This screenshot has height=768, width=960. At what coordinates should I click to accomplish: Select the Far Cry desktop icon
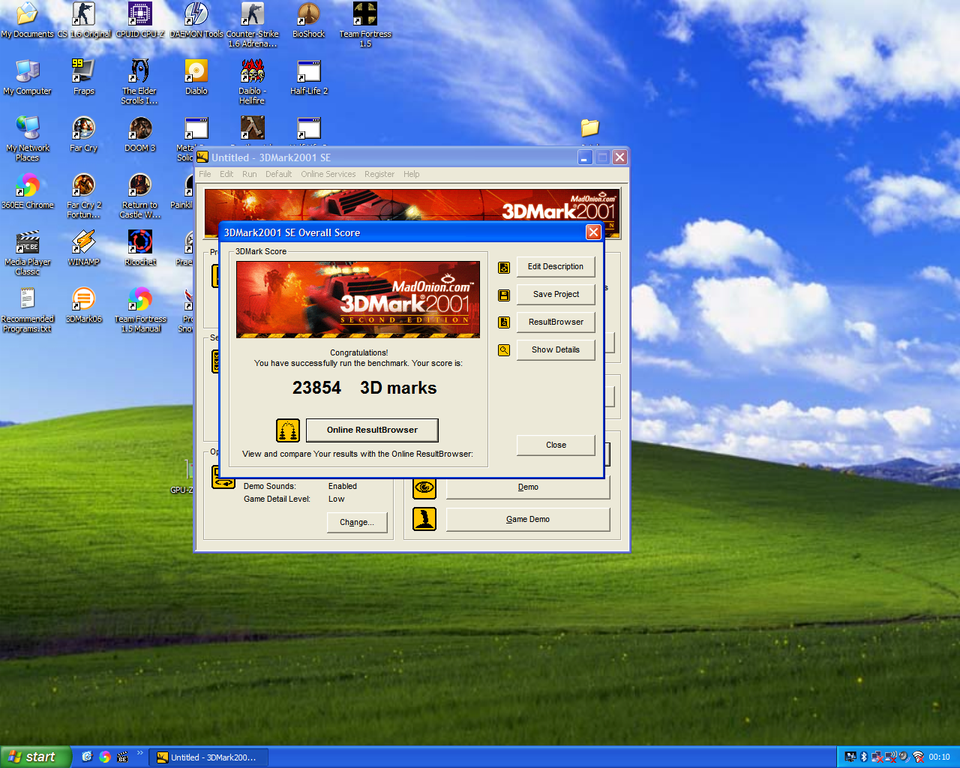point(83,134)
